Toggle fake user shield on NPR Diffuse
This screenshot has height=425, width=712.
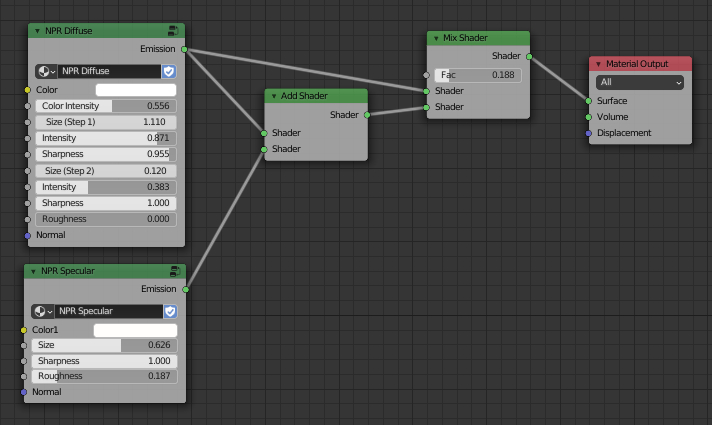coord(169,72)
